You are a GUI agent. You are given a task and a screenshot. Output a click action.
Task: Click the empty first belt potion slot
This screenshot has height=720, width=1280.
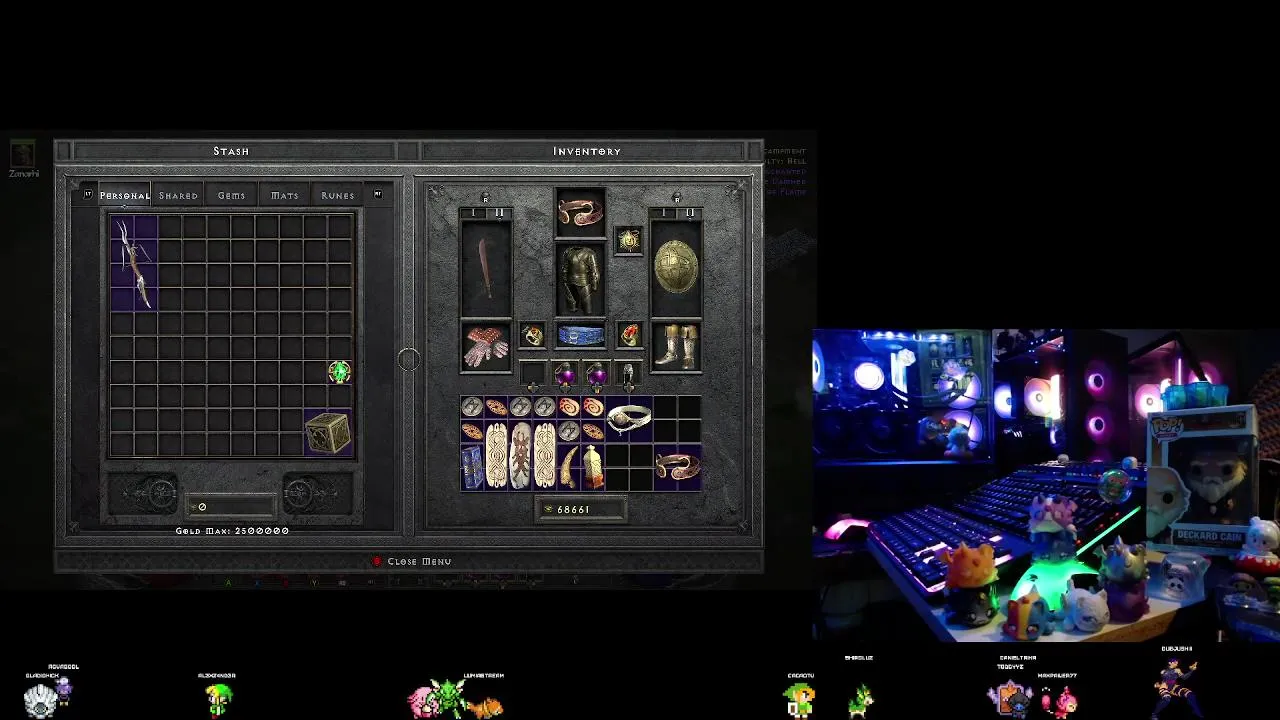[x=533, y=374]
